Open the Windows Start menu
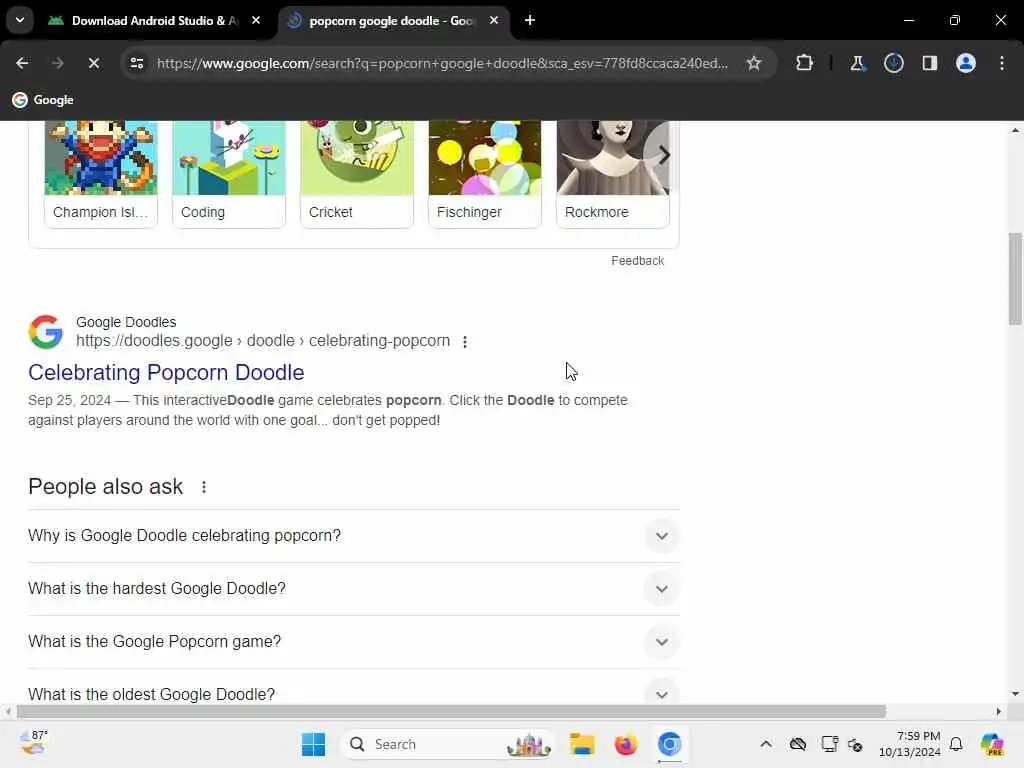This screenshot has height=768, width=1024. click(x=313, y=744)
